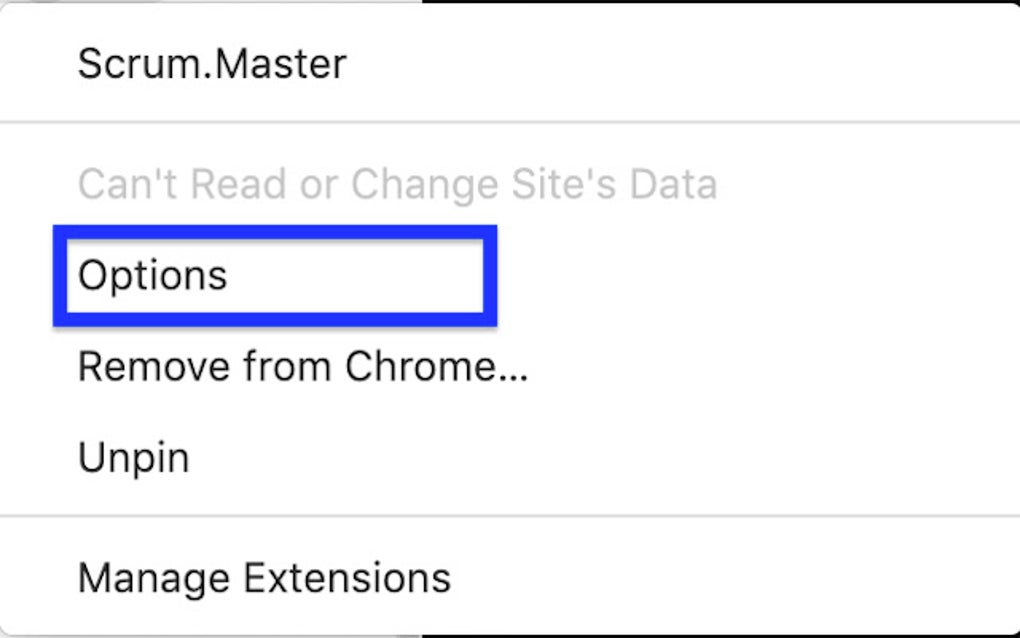
Task: Click Scrum.Master at the top of the menu
Action: [x=211, y=64]
